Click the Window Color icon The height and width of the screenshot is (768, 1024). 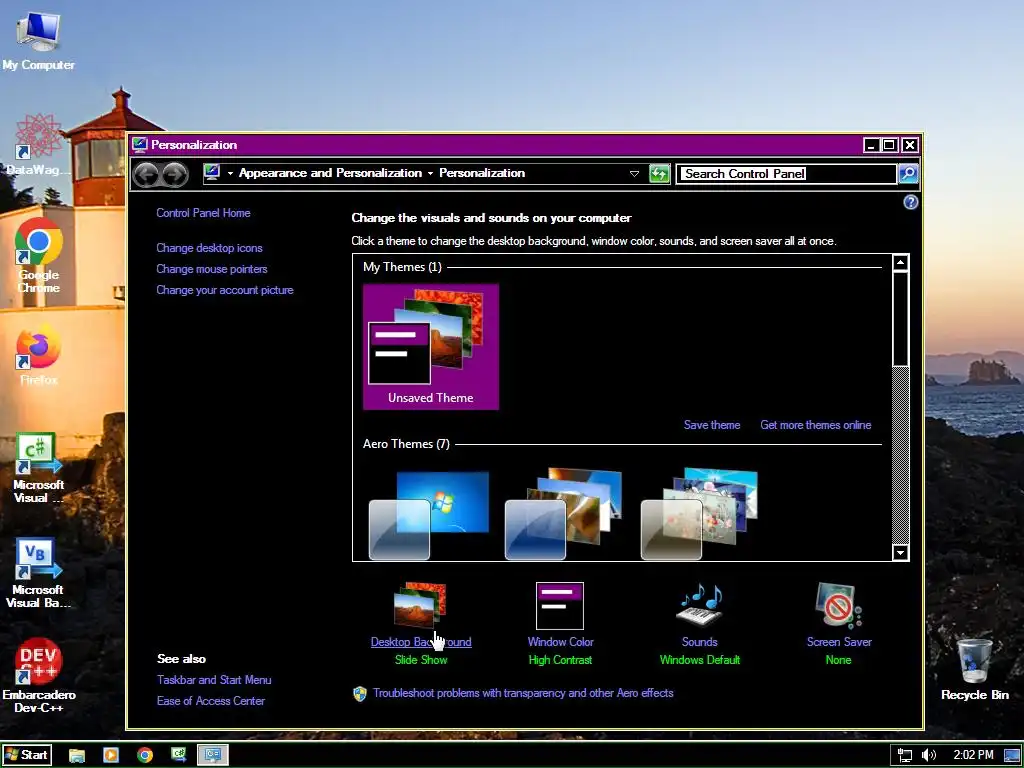click(x=560, y=605)
